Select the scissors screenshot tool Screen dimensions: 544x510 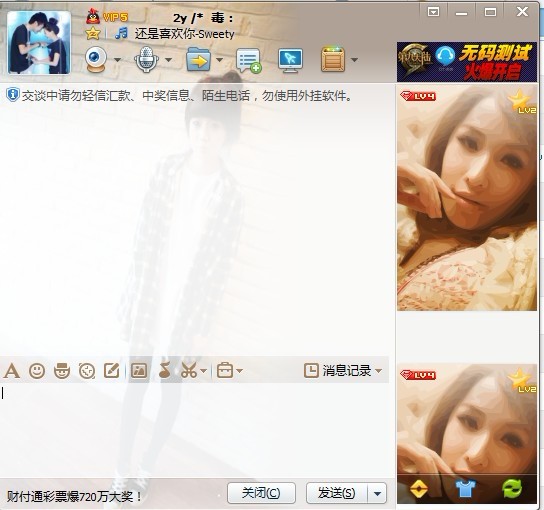tap(189, 371)
